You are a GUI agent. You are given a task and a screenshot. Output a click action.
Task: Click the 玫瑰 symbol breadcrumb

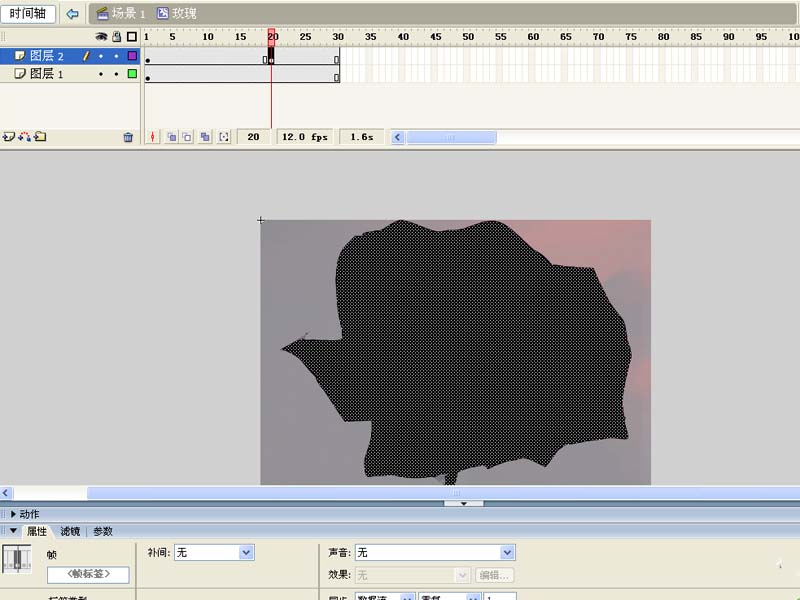coord(177,13)
